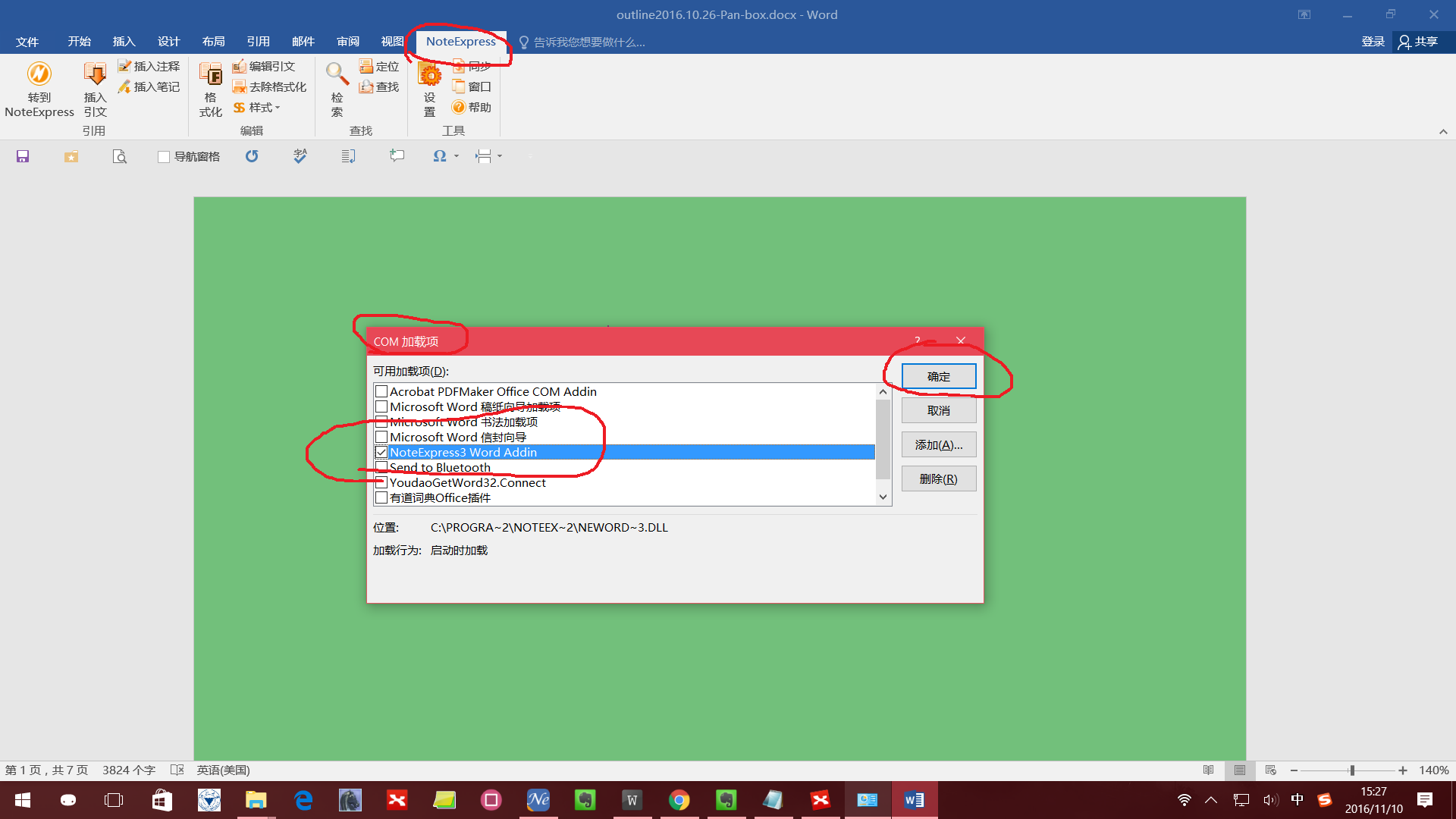The image size is (1456, 819).
Task: Check Microsoft Word 信封向导 checkbox
Action: [x=381, y=438]
